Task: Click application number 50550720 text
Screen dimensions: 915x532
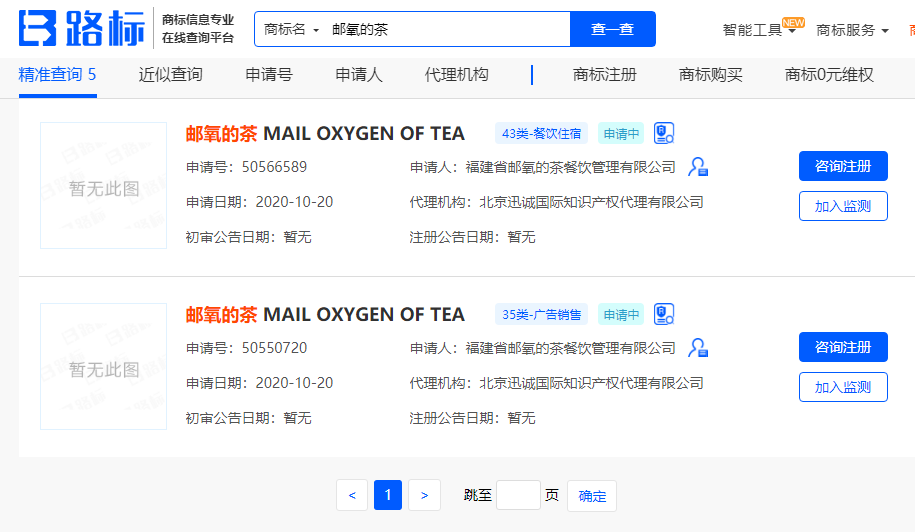Action: coord(274,348)
